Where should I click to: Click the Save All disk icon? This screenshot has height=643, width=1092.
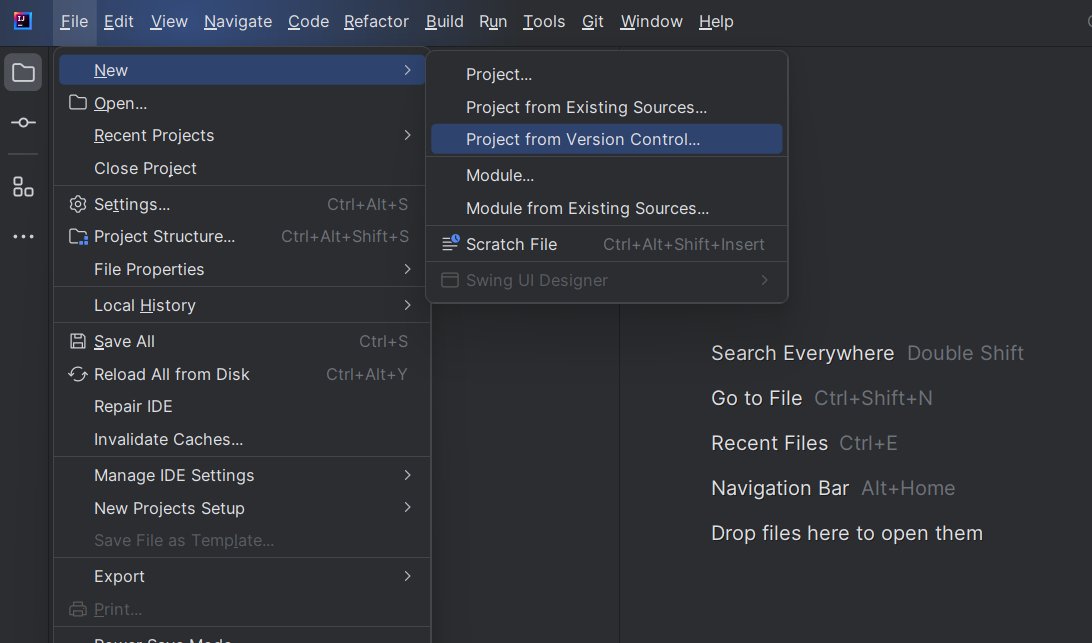pos(78,341)
